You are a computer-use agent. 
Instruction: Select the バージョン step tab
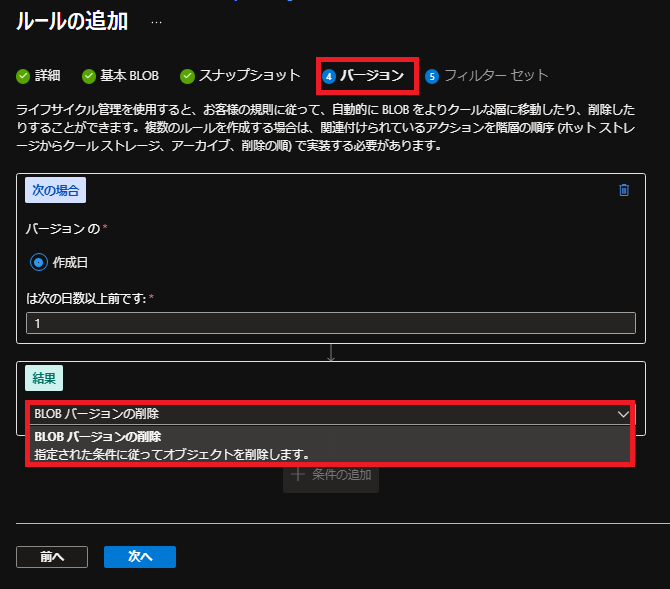[x=363, y=76]
